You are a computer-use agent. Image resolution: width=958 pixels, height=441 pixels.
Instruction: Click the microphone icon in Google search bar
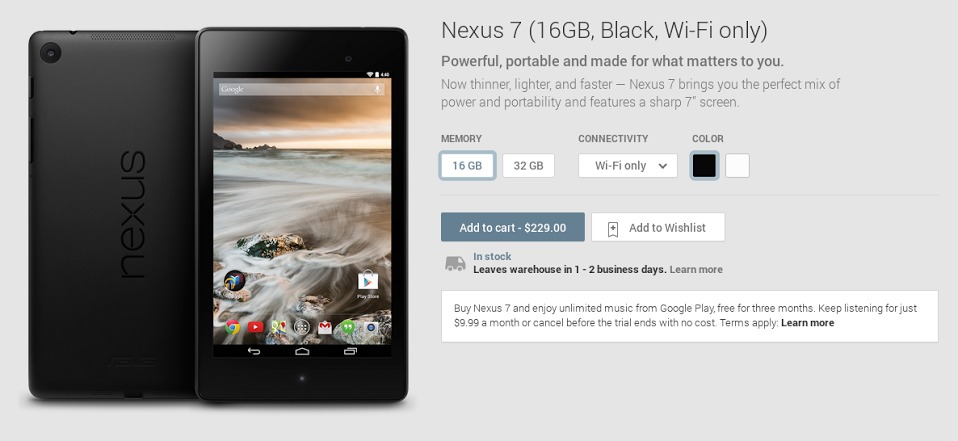378,89
